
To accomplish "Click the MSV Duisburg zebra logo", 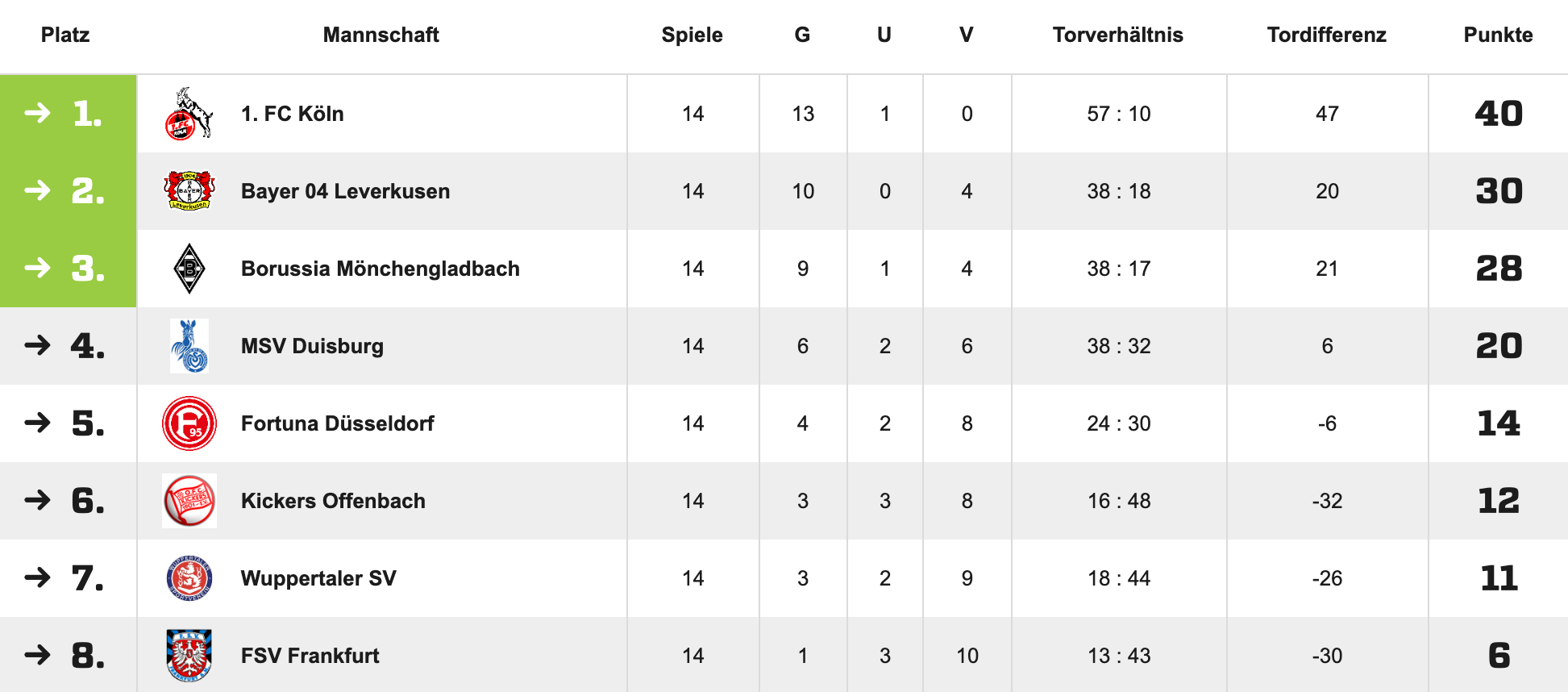I will tap(189, 346).
